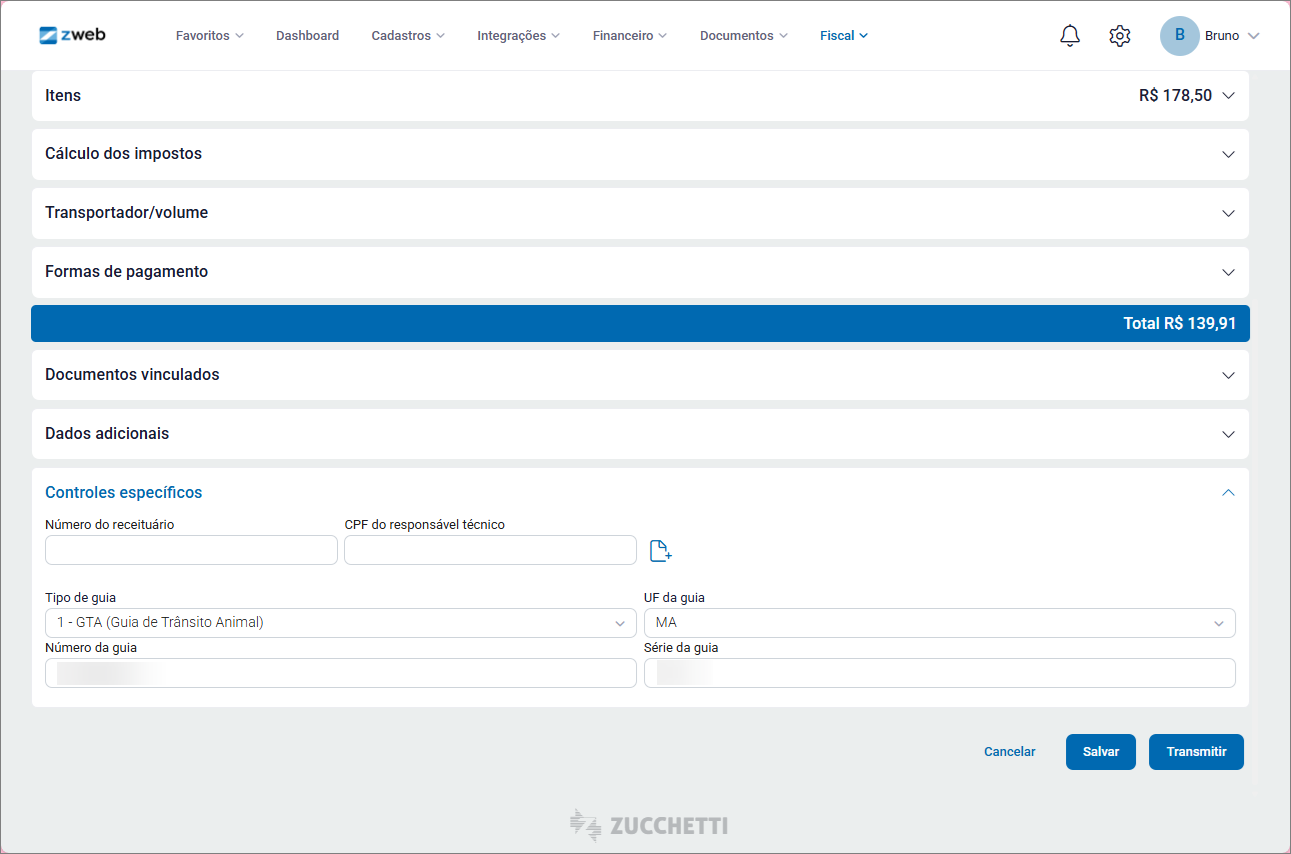The width and height of the screenshot is (1291, 854).
Task: Expand the Dados adicionais section
Action: click(x=640, y=434)
